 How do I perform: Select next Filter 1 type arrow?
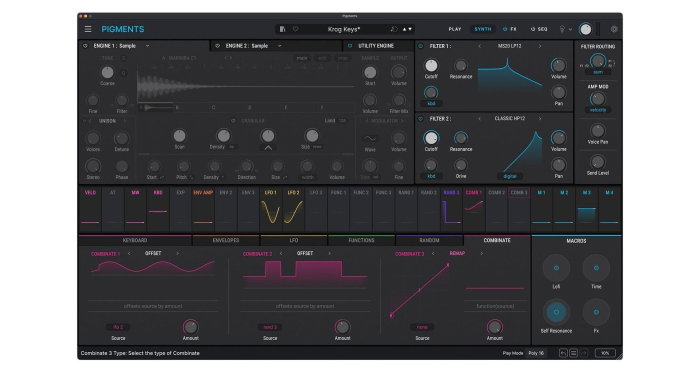pos(540,46)
